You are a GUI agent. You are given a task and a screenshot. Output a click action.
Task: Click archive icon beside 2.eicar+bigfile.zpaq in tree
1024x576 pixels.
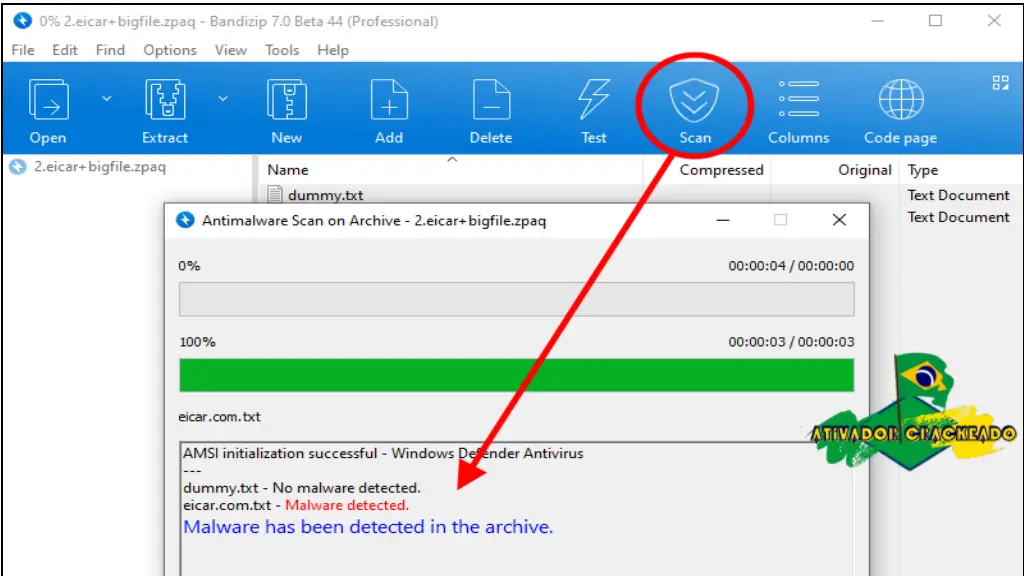18,167
